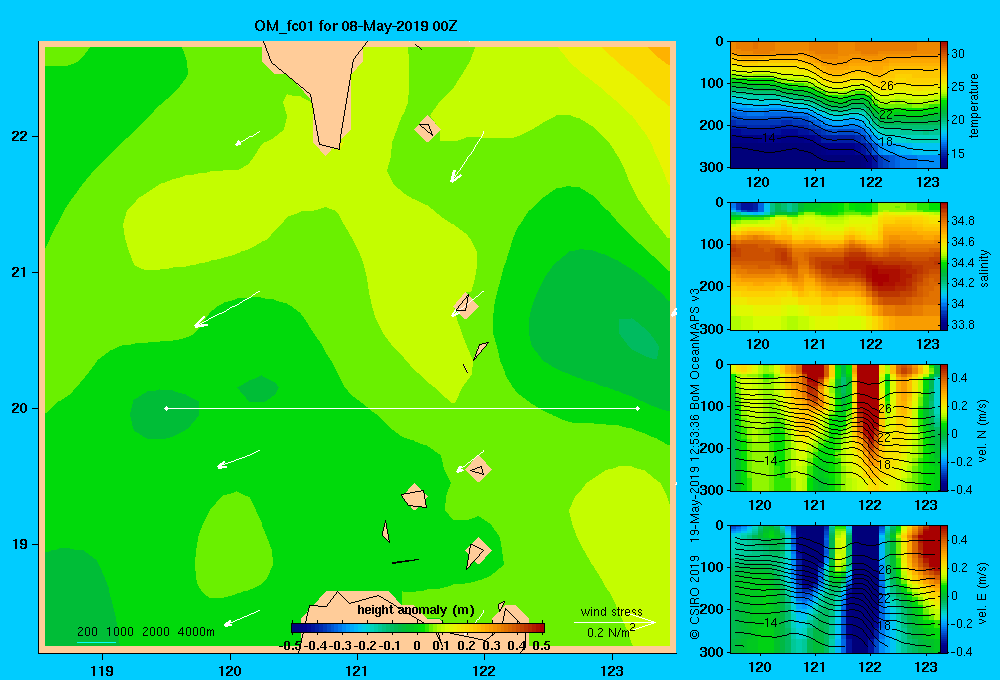Click the large wind arrow near 22N 122E
Viewport: 1000px width, 680px height.
coord(467,157)
